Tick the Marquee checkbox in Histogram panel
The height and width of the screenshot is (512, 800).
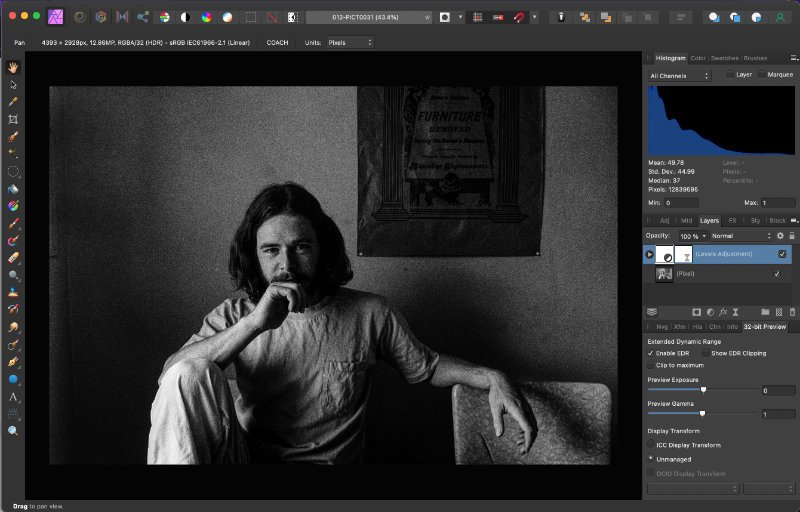[762, 75]
